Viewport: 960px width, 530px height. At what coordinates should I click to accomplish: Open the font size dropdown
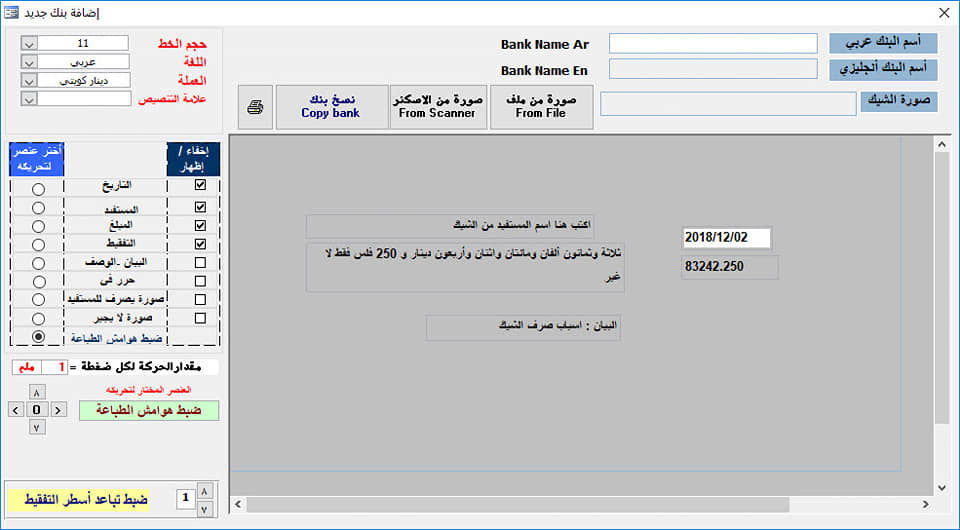tap(29, 43)
